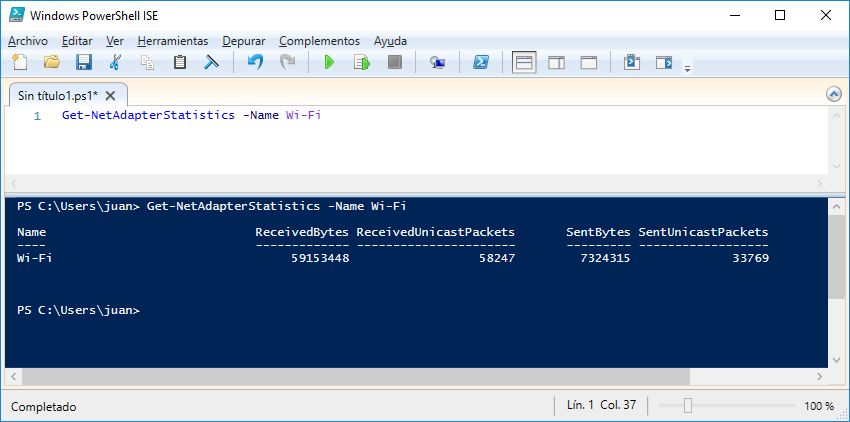Click the Lín. 1 Col. 37 indicator
The height and width of the screenshot is (422, 850).
click(601, 405)
